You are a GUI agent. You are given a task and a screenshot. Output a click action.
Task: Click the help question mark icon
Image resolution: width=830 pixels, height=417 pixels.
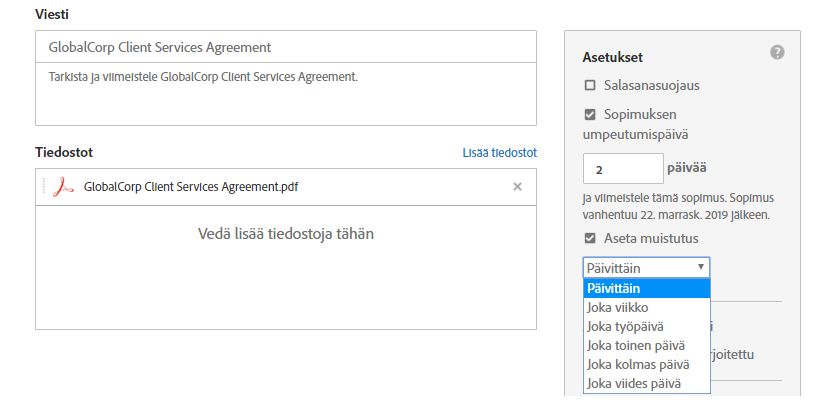point(777,52)
